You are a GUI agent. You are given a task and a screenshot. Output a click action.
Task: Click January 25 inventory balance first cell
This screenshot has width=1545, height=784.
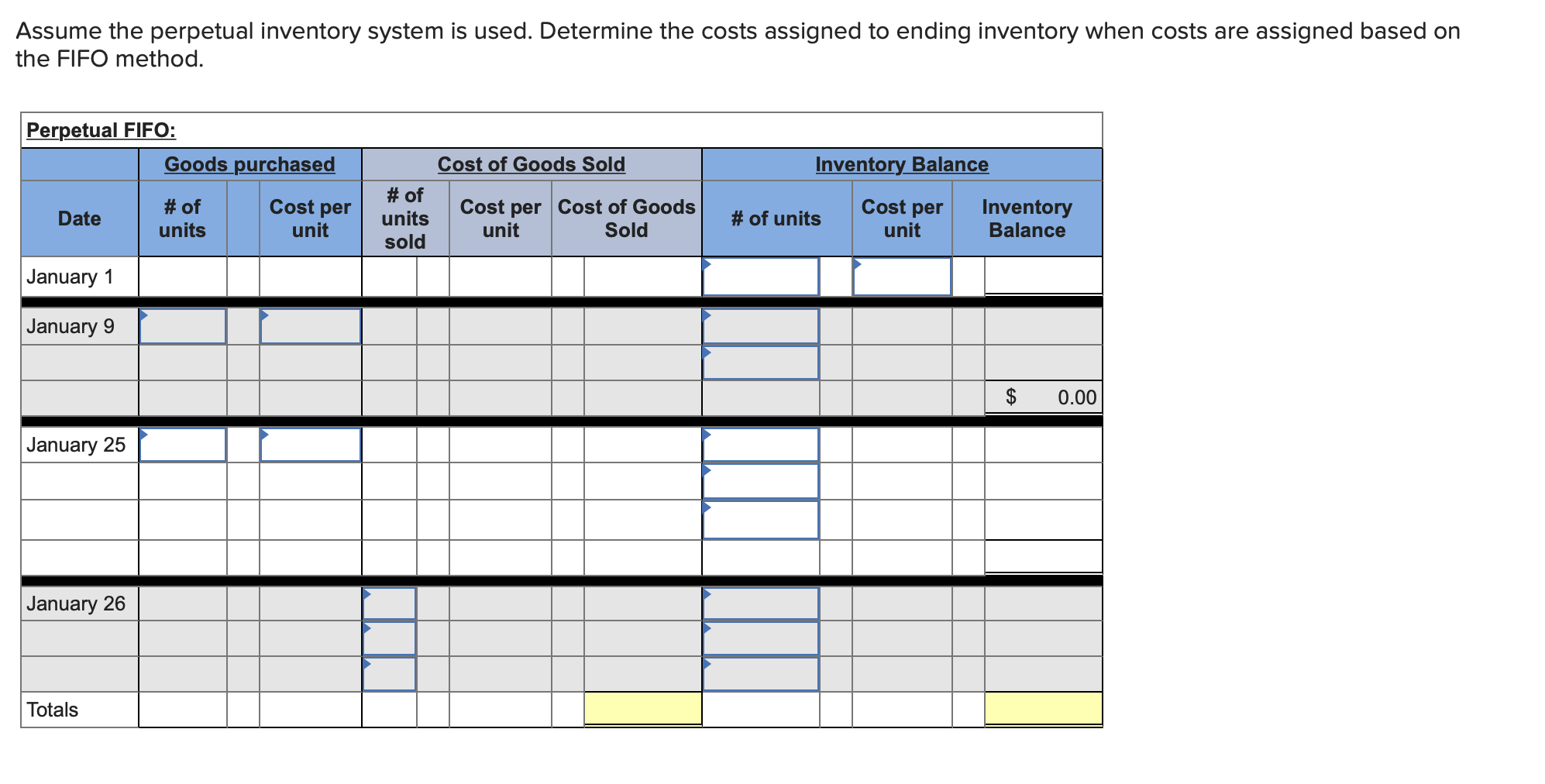coord(1043,445)
